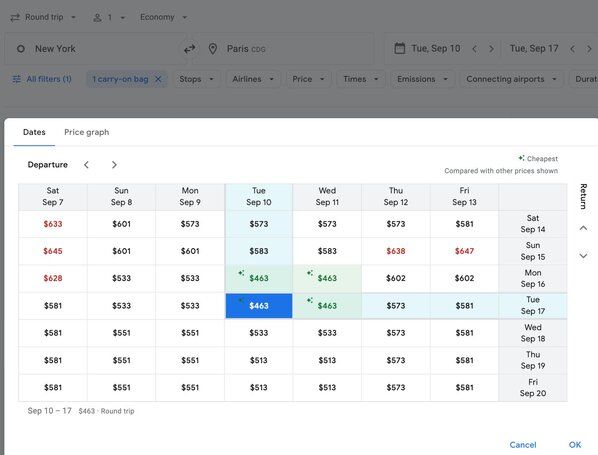This screenshot has height=455, width=598.
Task: Click the swap origin and destination icon
Action: tap(190, 49)
